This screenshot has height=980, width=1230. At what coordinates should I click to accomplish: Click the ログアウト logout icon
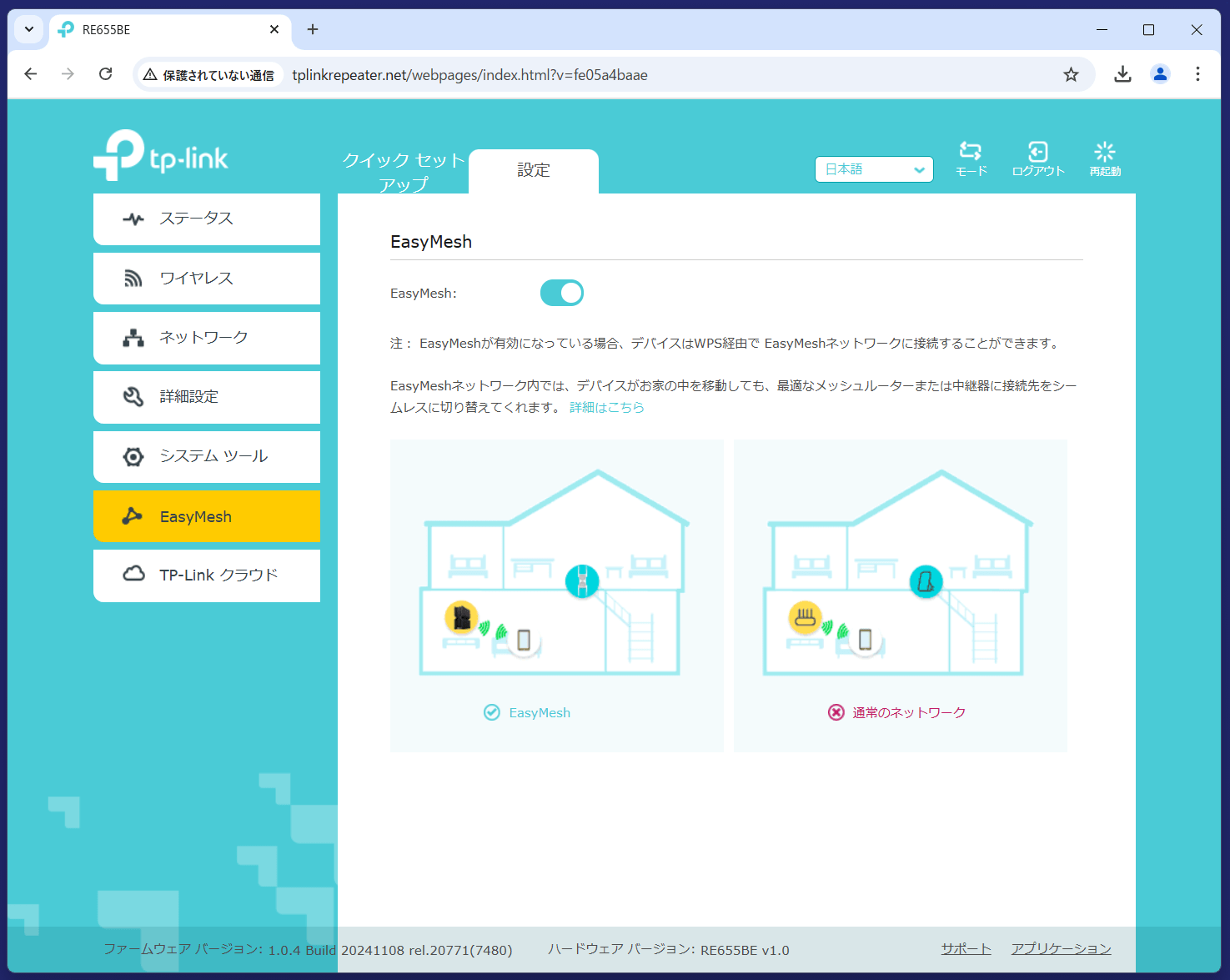point(1038,158)
